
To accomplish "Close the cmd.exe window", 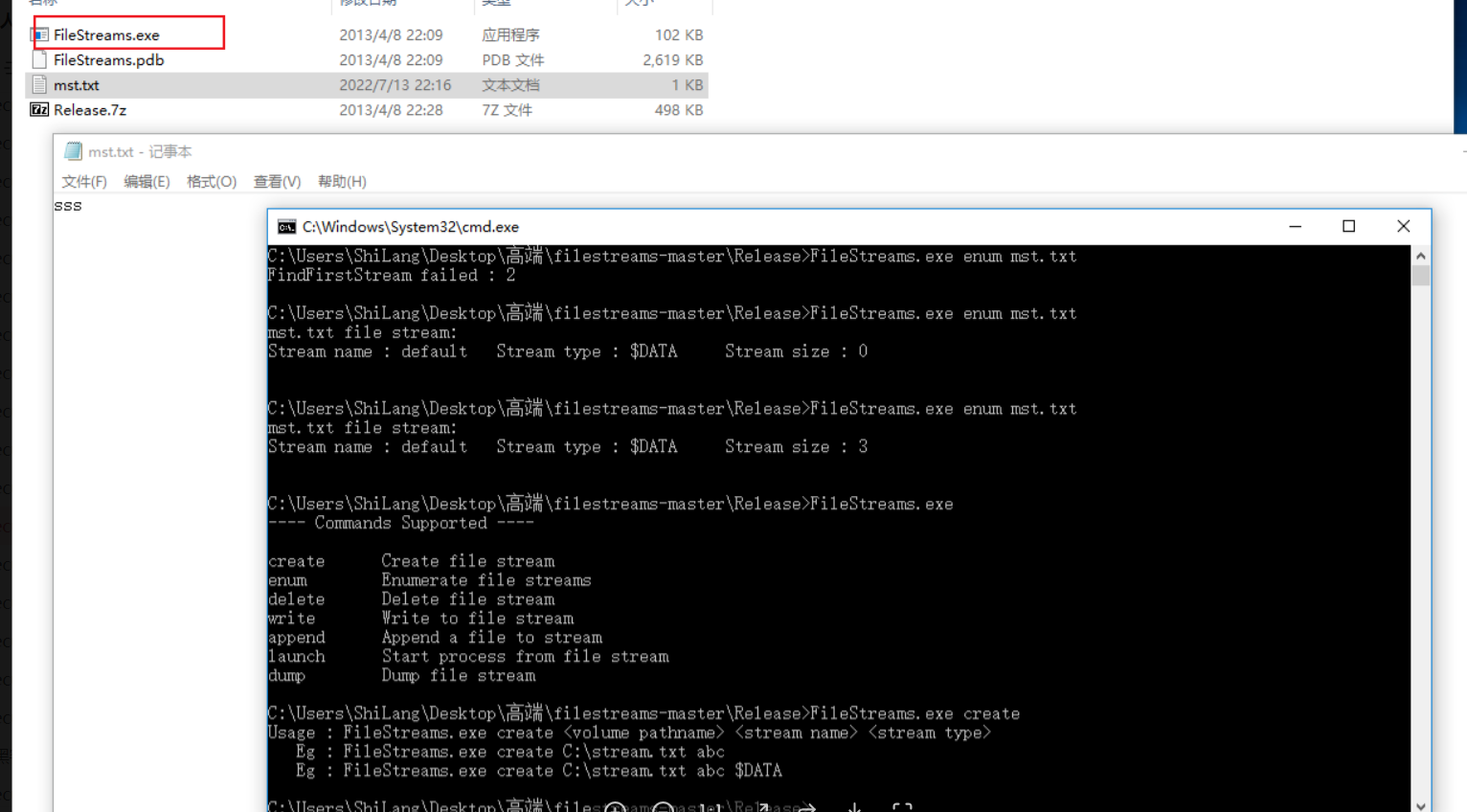I will 1403,227.
